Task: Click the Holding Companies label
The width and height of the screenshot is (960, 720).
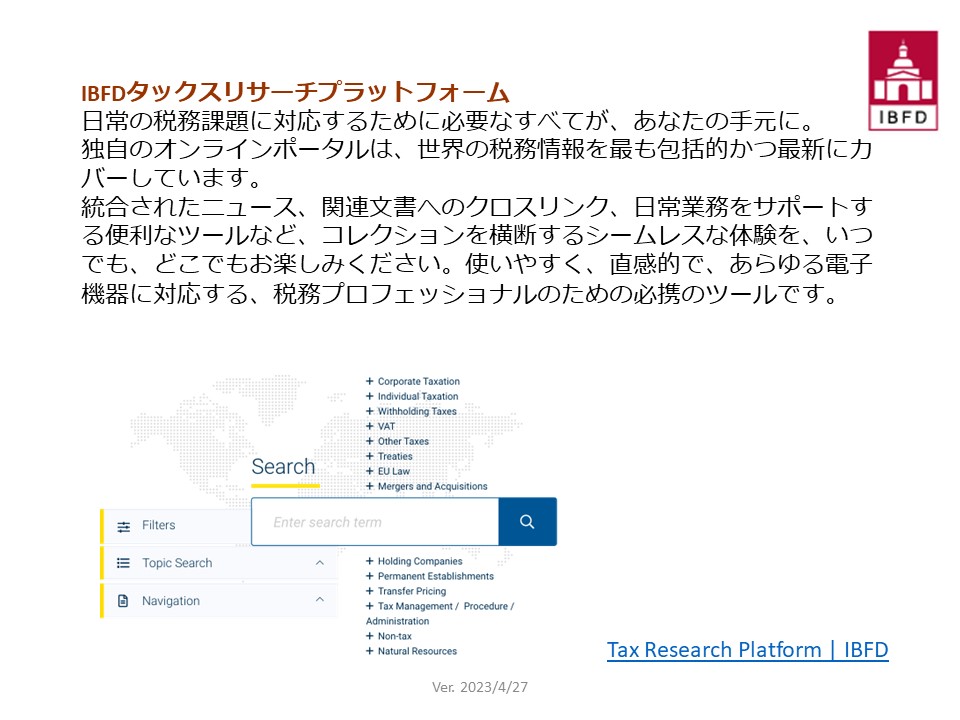Action: pyautogui.click(x=420, y=561)
